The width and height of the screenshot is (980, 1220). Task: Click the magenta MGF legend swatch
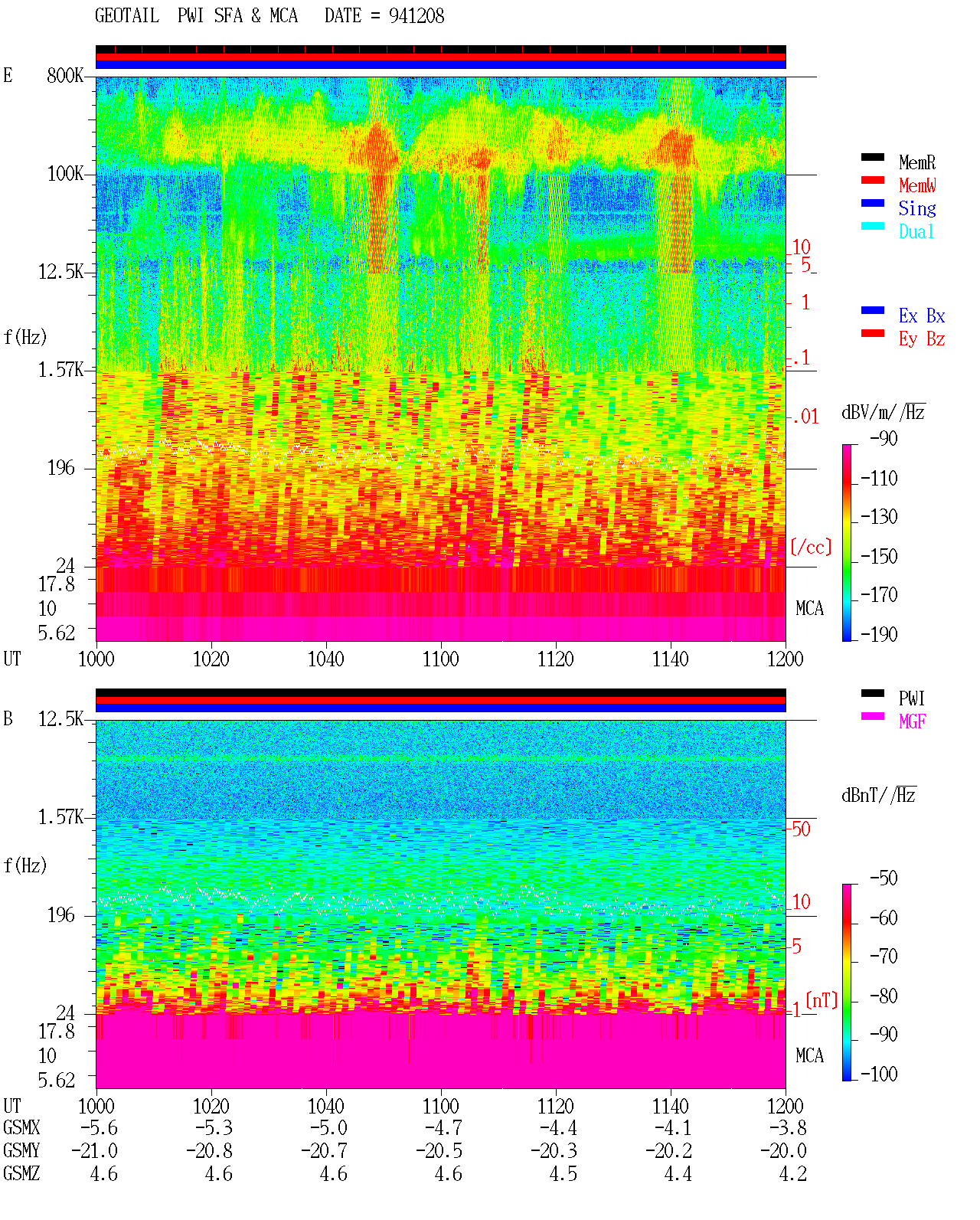point(872,717)
